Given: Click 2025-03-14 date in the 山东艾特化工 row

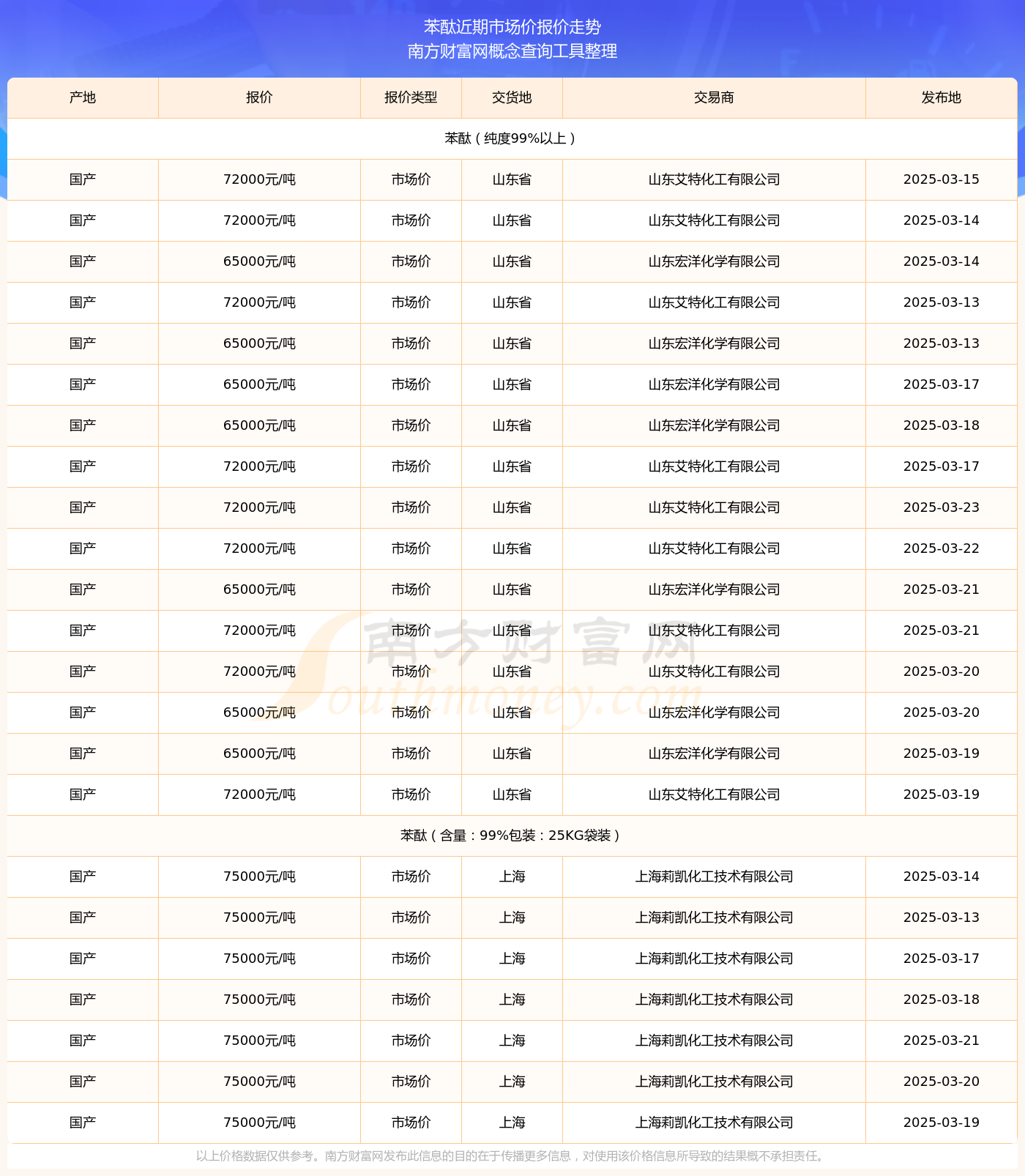Looking at the screenshot, I should (941, 220).
